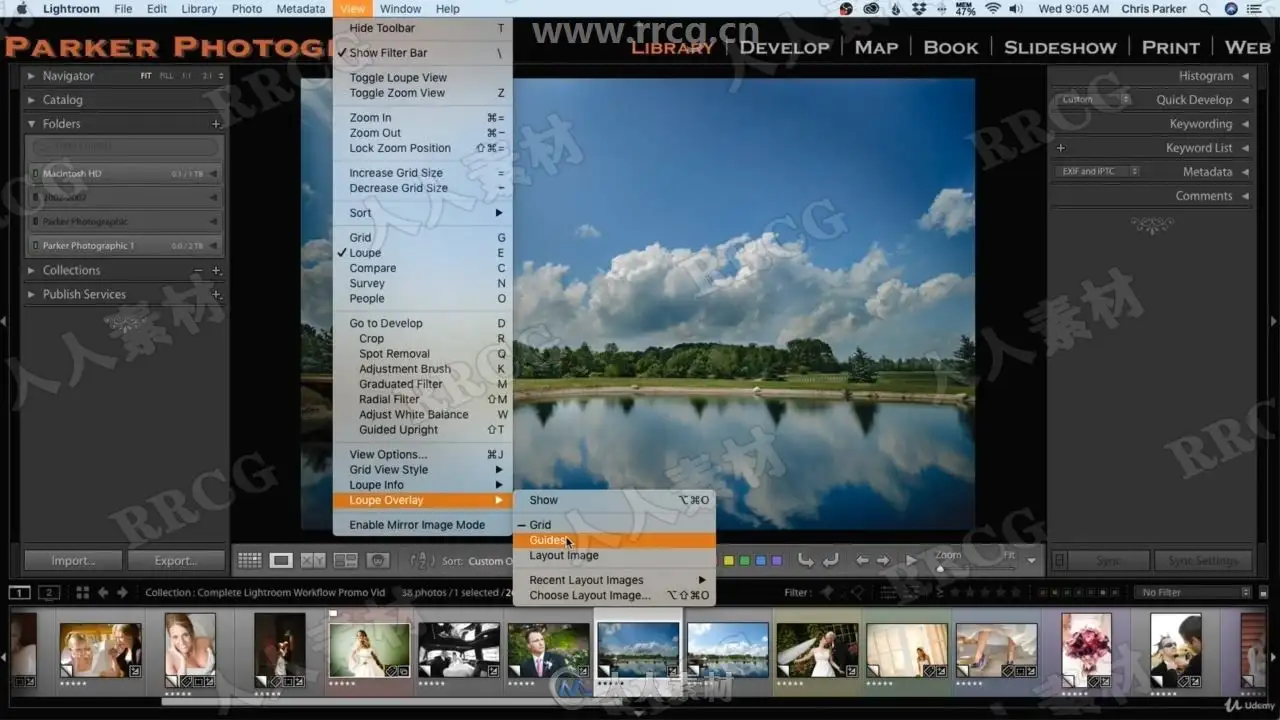Open the EXIF and IPTC metadata dropdown

tap(1098, 172)
